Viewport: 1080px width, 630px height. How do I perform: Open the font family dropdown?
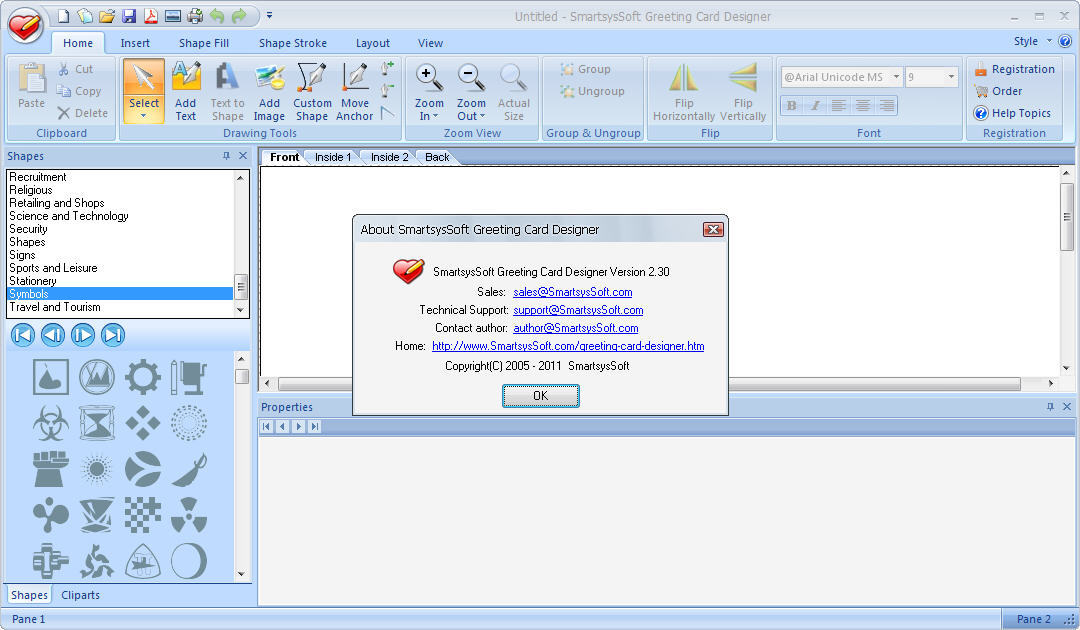tap(895, 76)
